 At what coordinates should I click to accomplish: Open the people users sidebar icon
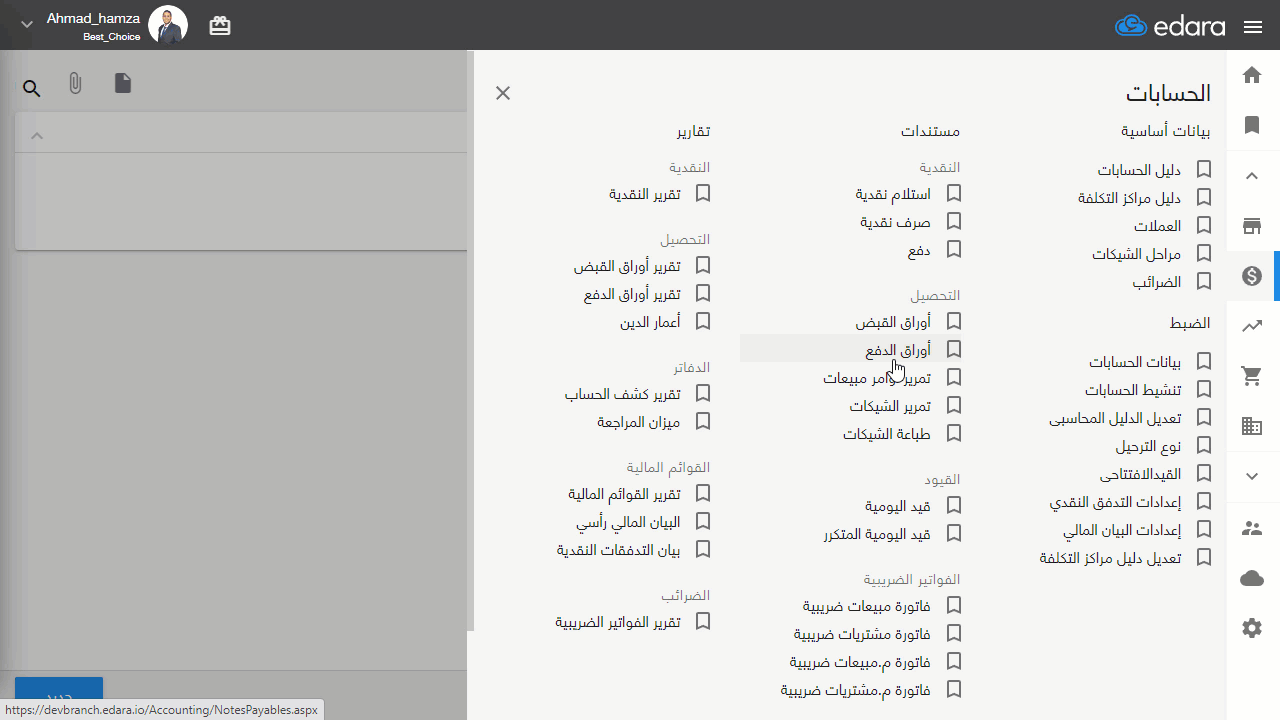[x=1252, y=528]
